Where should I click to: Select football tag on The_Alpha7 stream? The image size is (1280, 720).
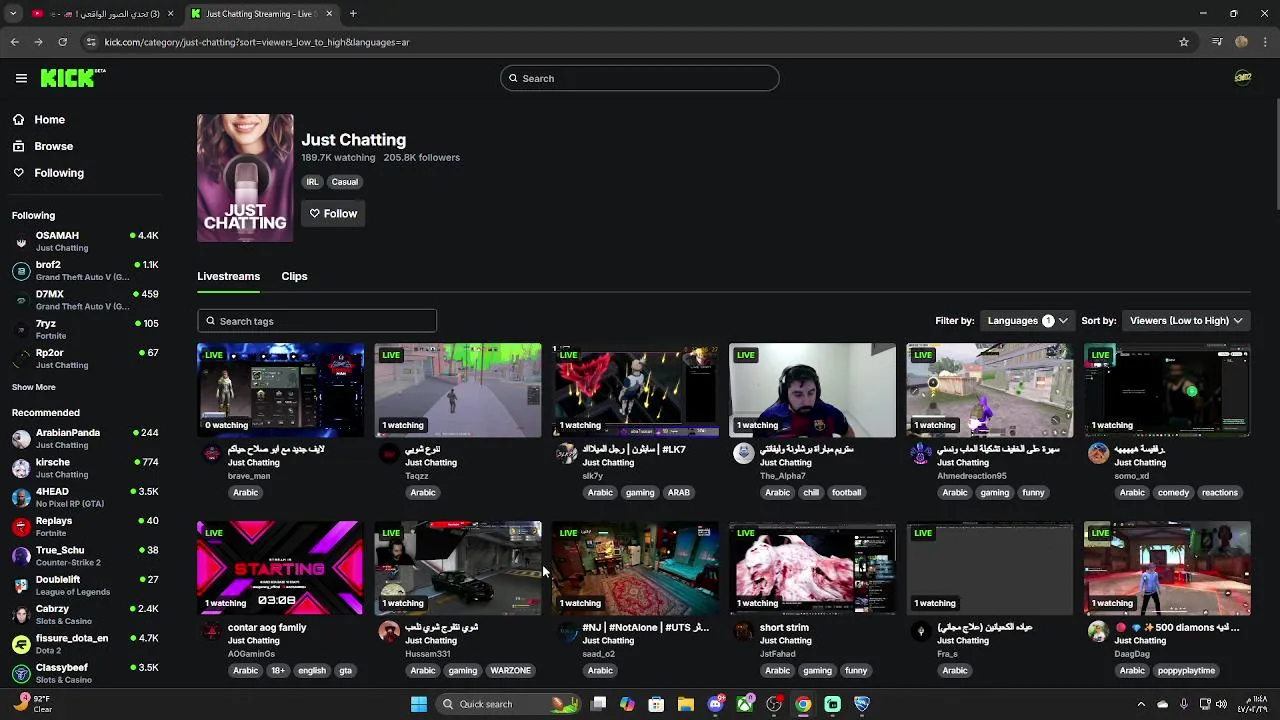(x=846, y=492)
